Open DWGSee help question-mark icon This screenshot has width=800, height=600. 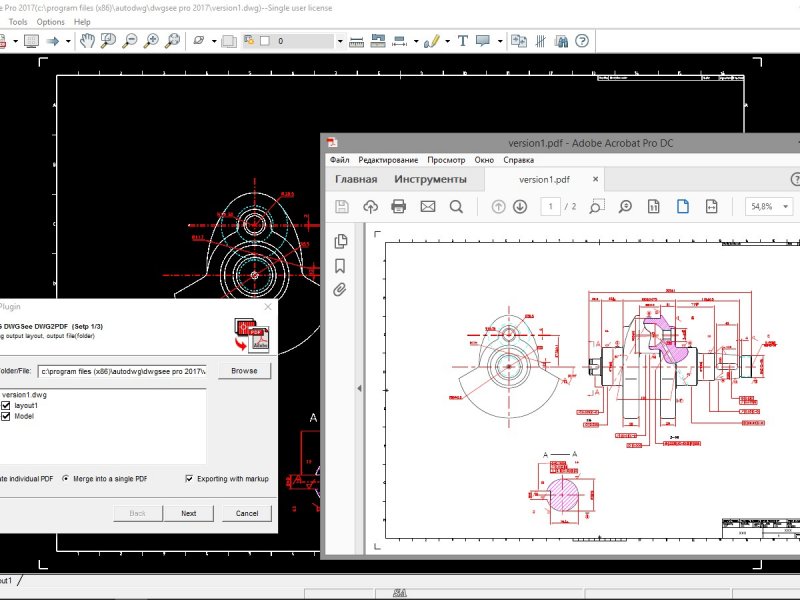coord(582,41)
